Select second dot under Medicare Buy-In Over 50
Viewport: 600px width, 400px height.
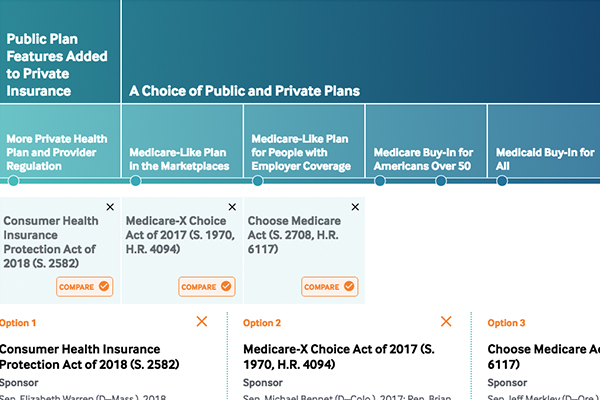(x=441, y=181)
